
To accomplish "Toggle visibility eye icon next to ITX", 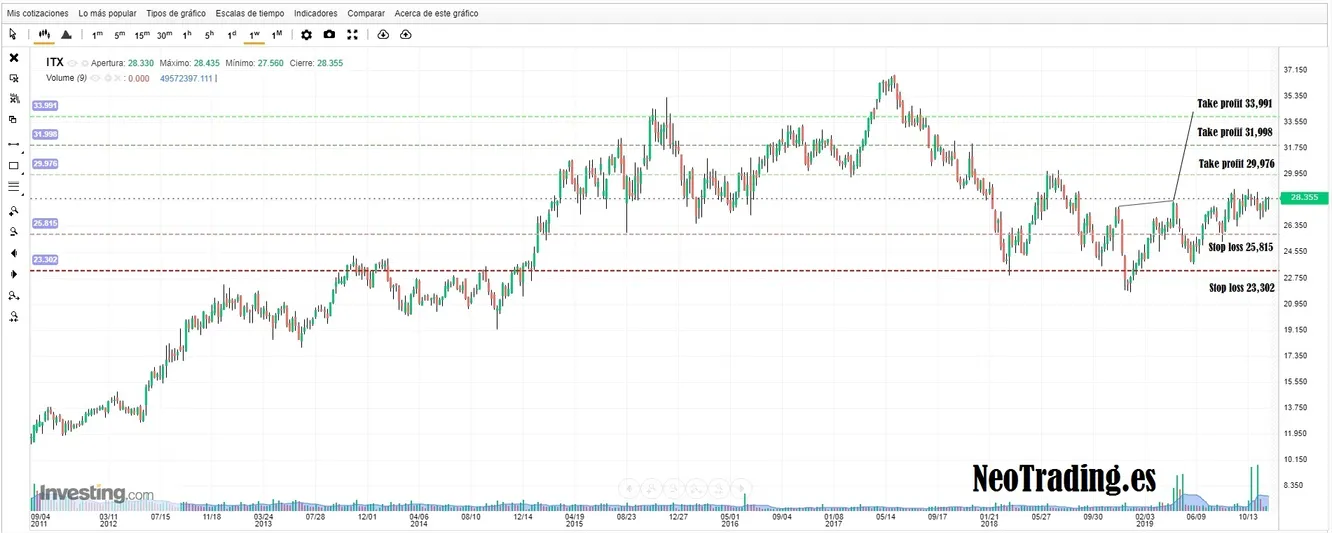I will (x=73, y=62).
